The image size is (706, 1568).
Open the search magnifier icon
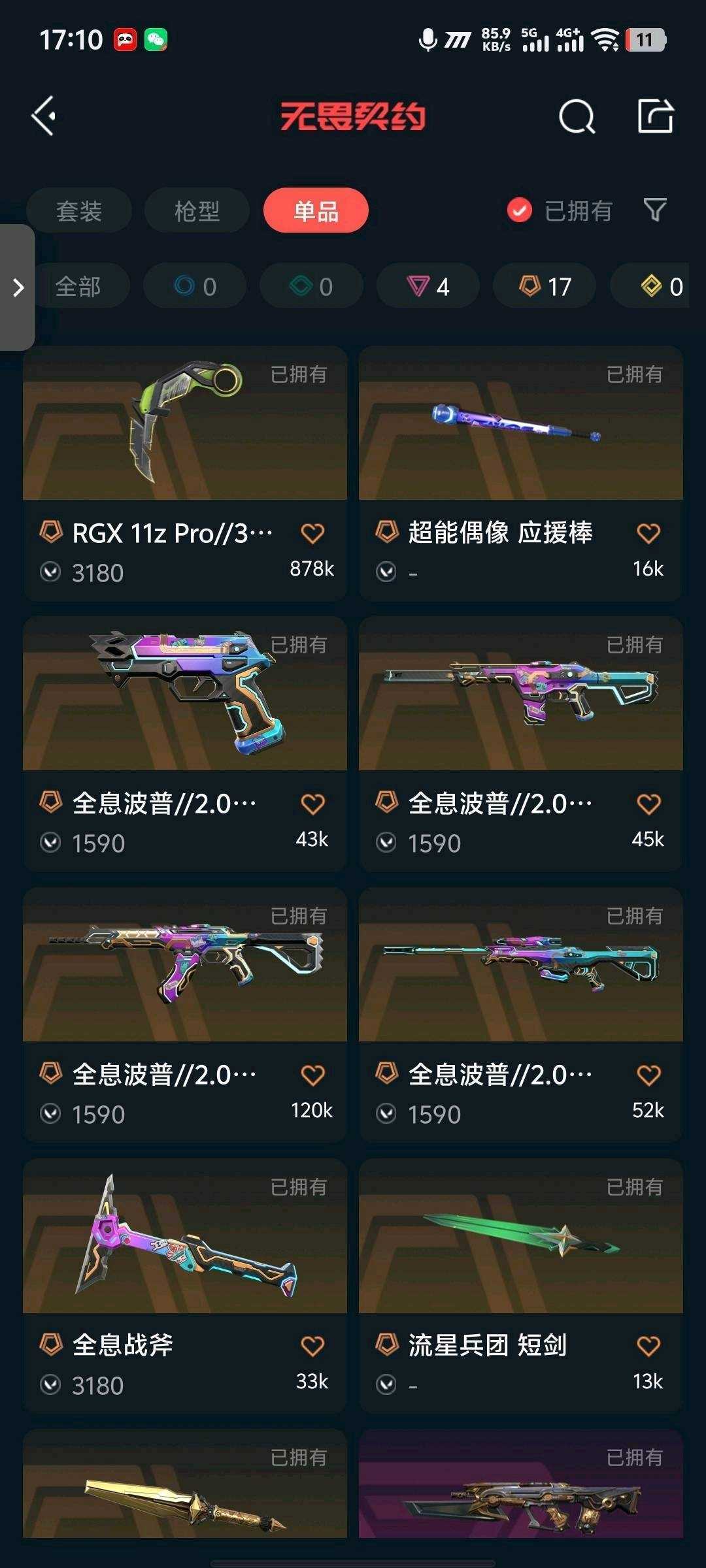point(577,117)
